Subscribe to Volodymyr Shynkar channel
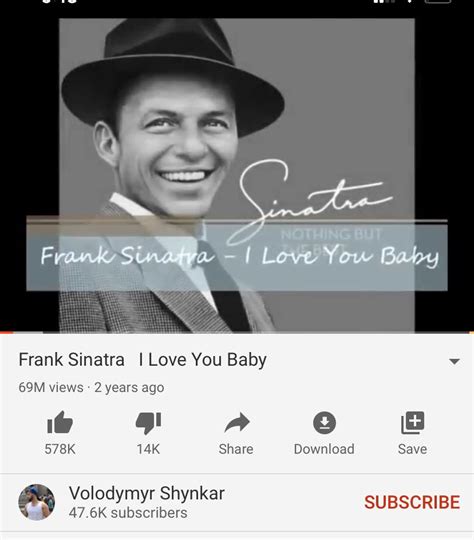 point(412,502)
